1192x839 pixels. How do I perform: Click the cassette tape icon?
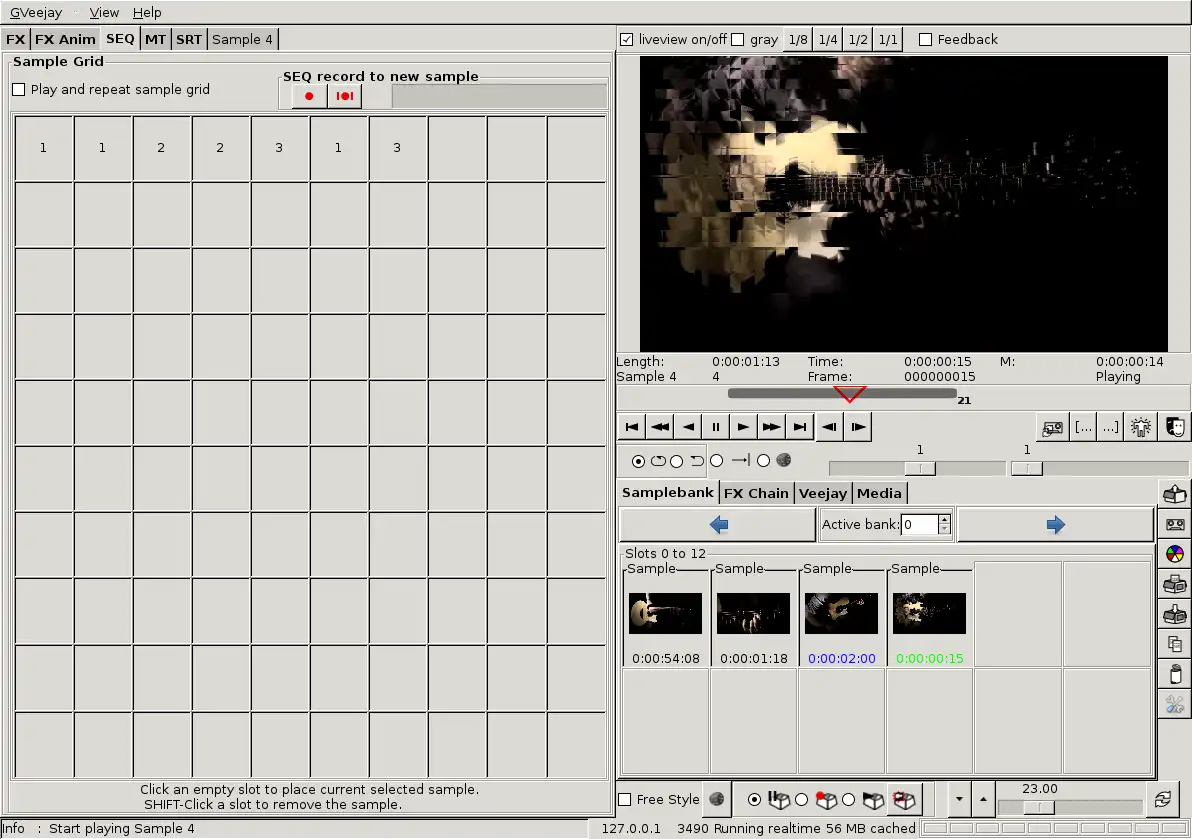pos(1175,524)
